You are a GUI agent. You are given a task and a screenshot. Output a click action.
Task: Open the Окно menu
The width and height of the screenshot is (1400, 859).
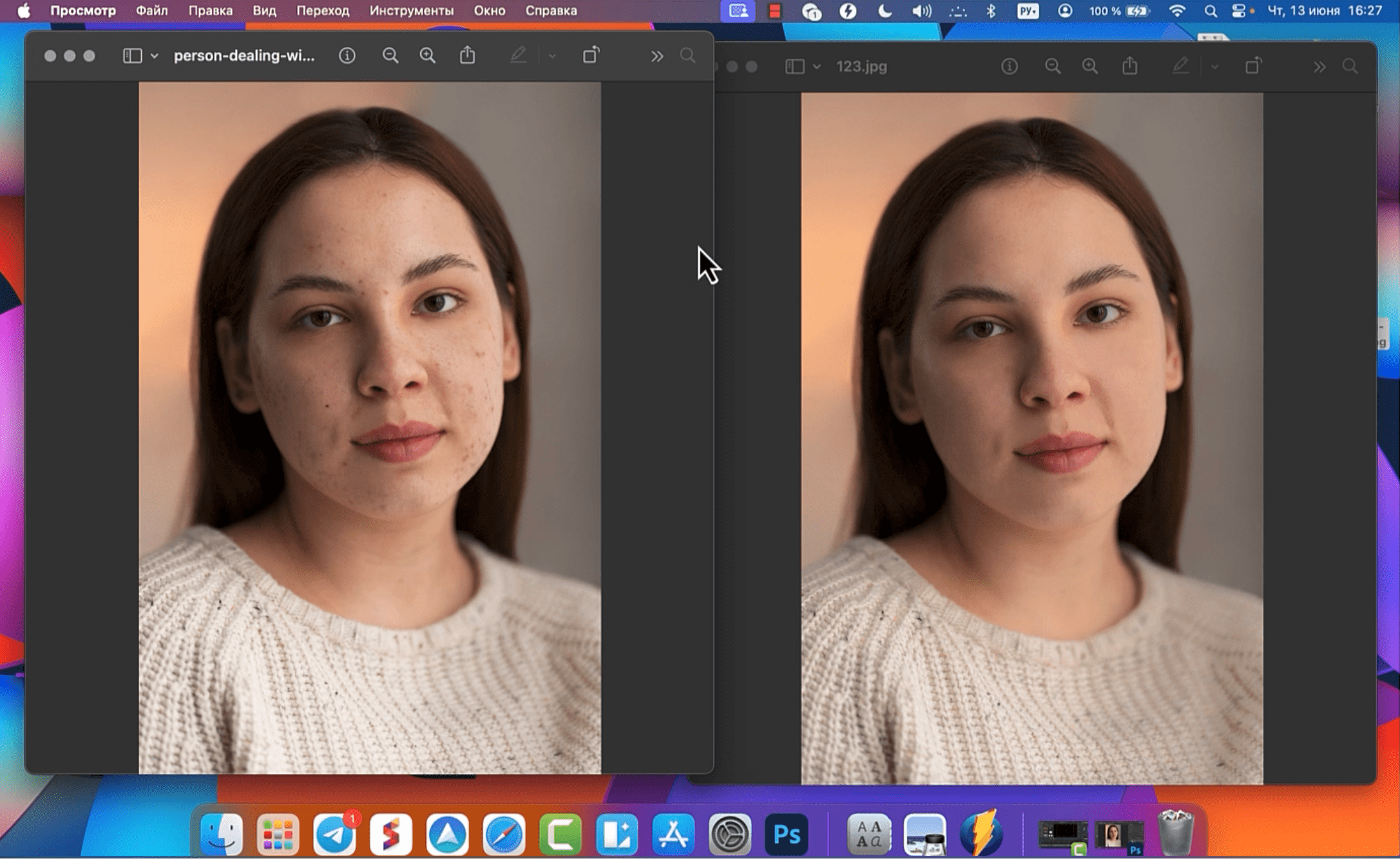(x=490, y=11)
